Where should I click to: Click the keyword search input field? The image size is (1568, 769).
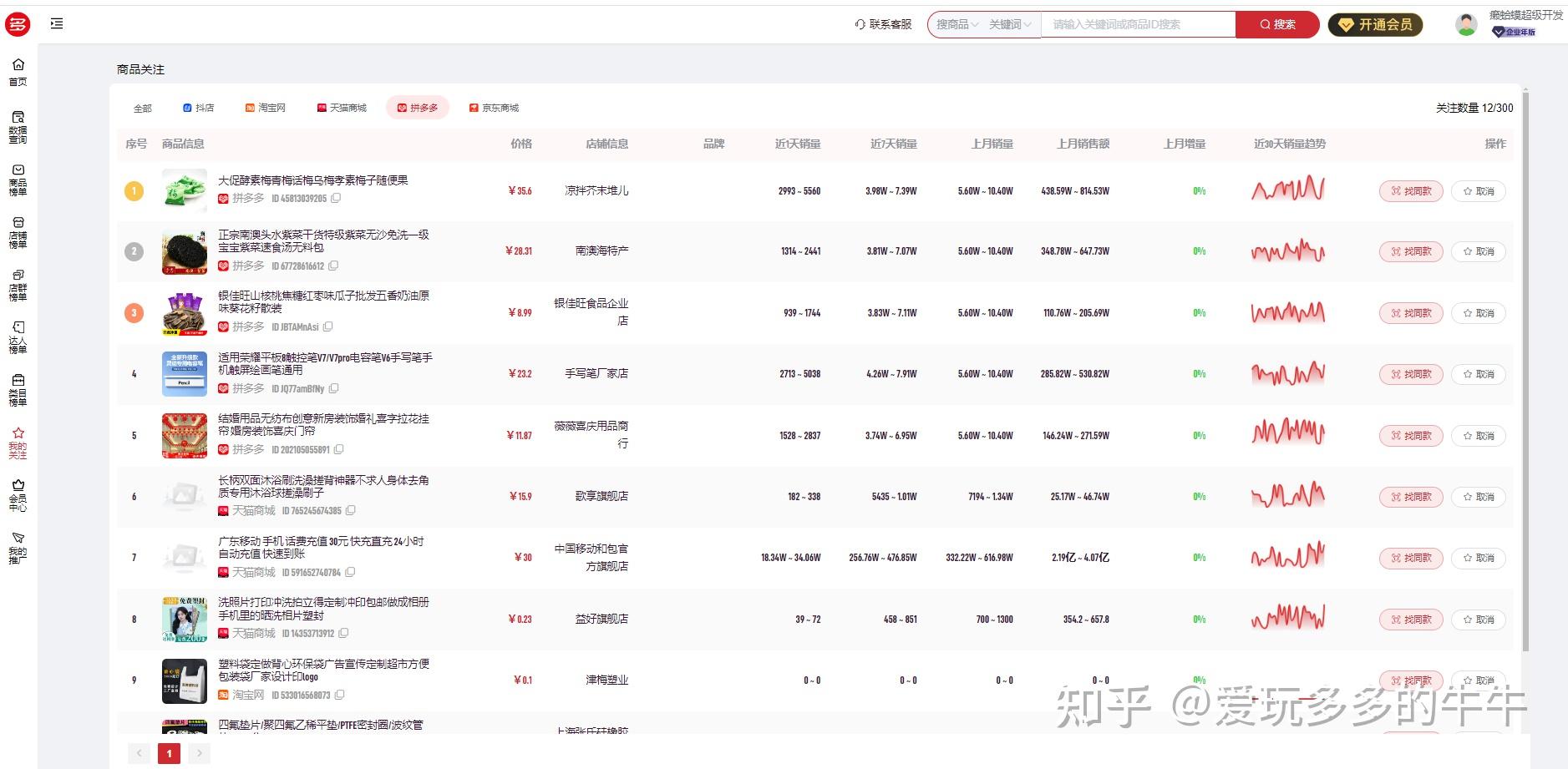coord(1138,25)
